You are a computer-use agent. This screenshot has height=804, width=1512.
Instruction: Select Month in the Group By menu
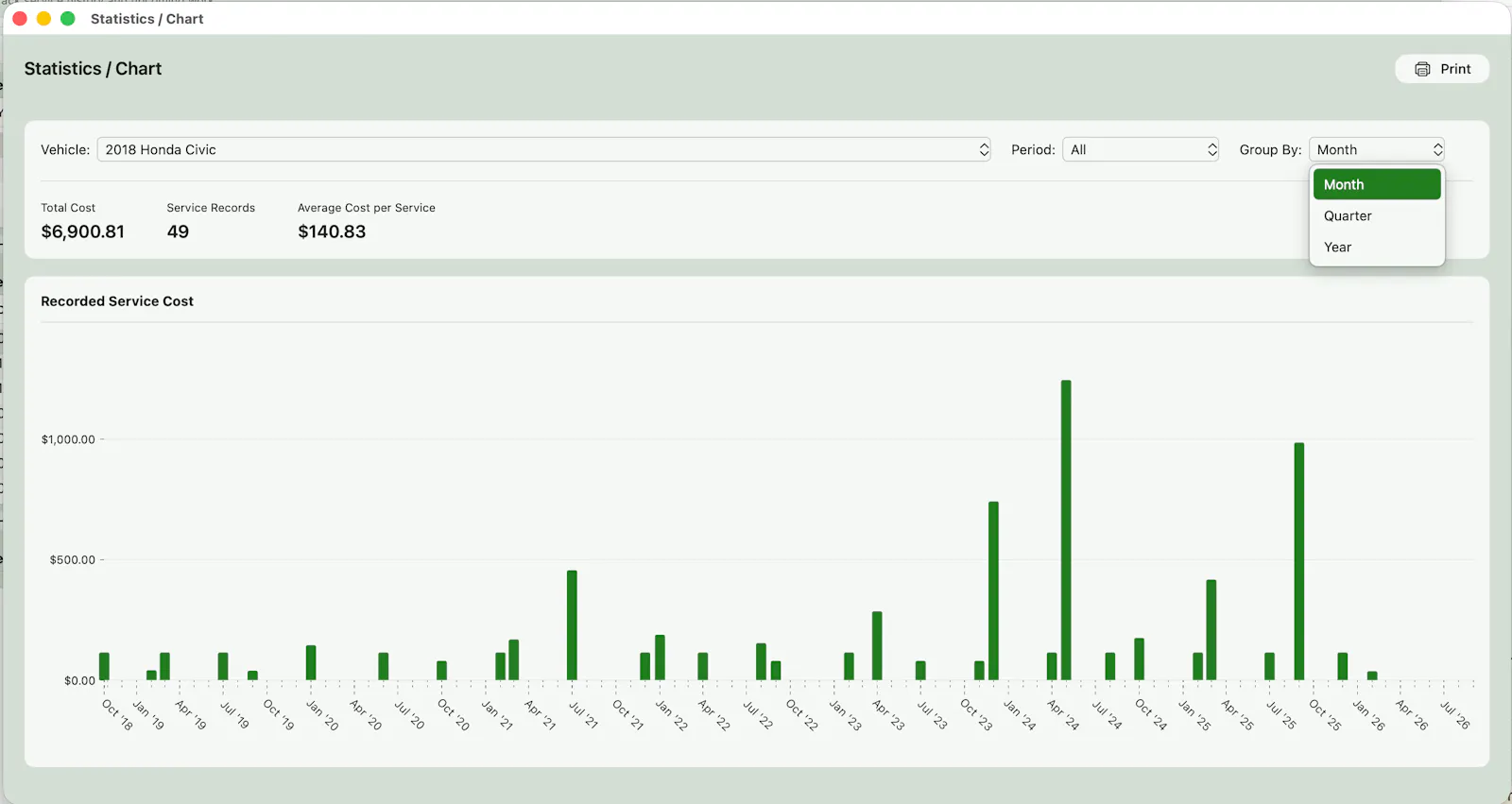pyautogui.click(x=1377, y=184)
